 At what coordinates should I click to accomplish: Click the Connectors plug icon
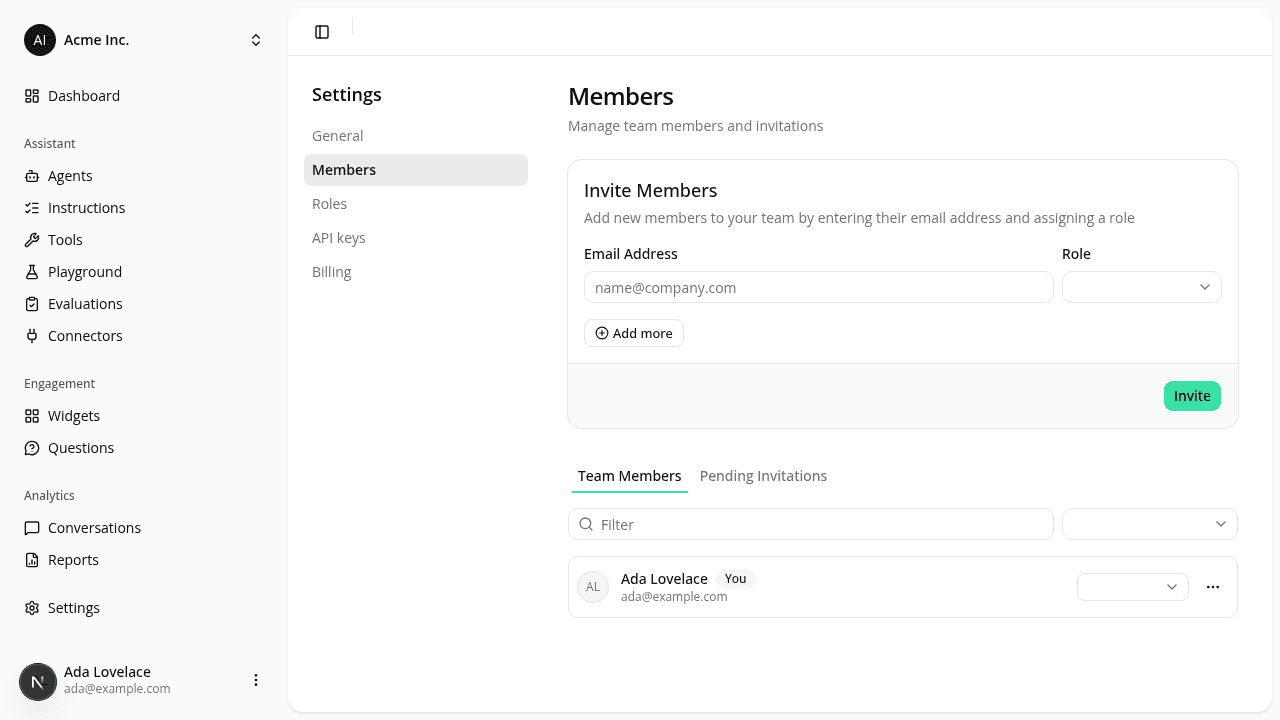coord(32,336)
